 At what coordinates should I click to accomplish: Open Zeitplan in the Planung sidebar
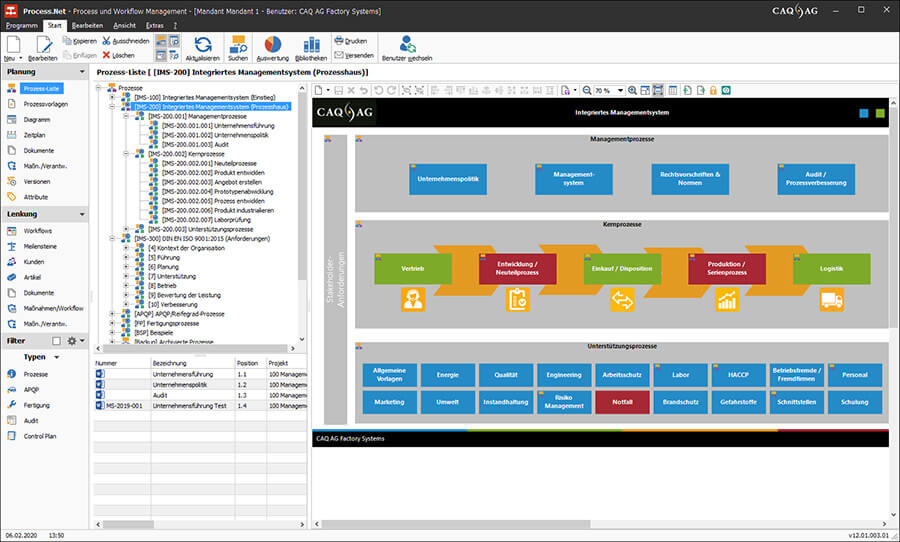point(34,135)
